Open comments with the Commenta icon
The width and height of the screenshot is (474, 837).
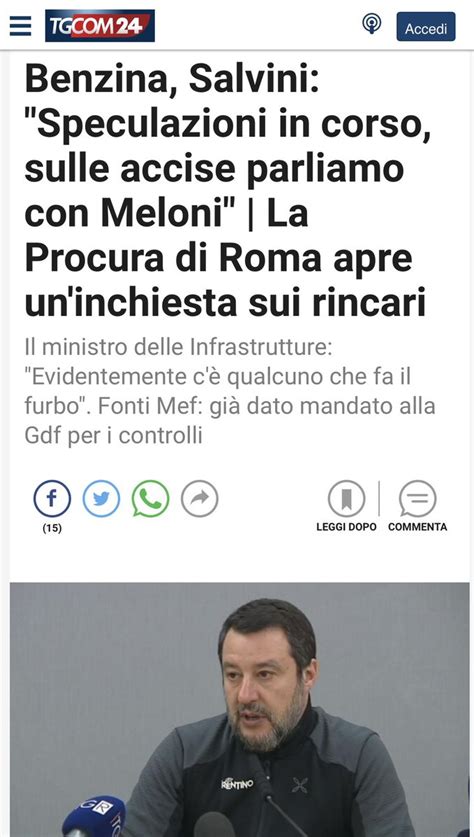click(417, 499)
